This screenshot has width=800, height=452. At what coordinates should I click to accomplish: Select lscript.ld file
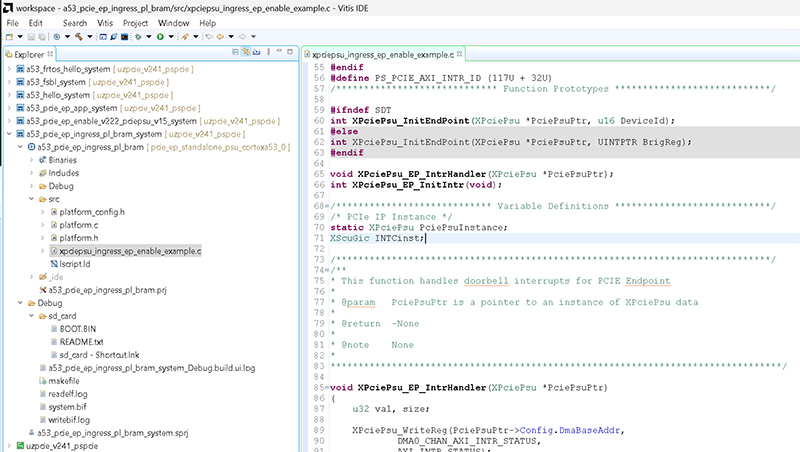coord(74,264)
